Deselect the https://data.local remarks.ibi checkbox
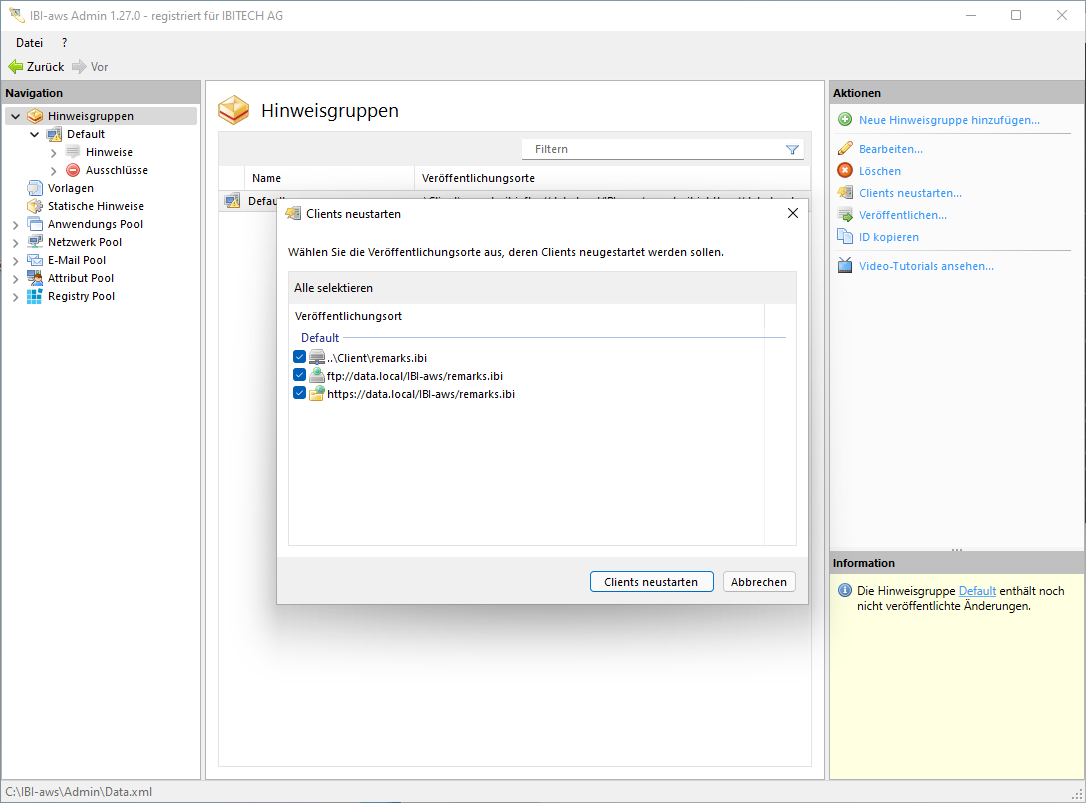Screen dimensions: 1086x803 point(300,393)
